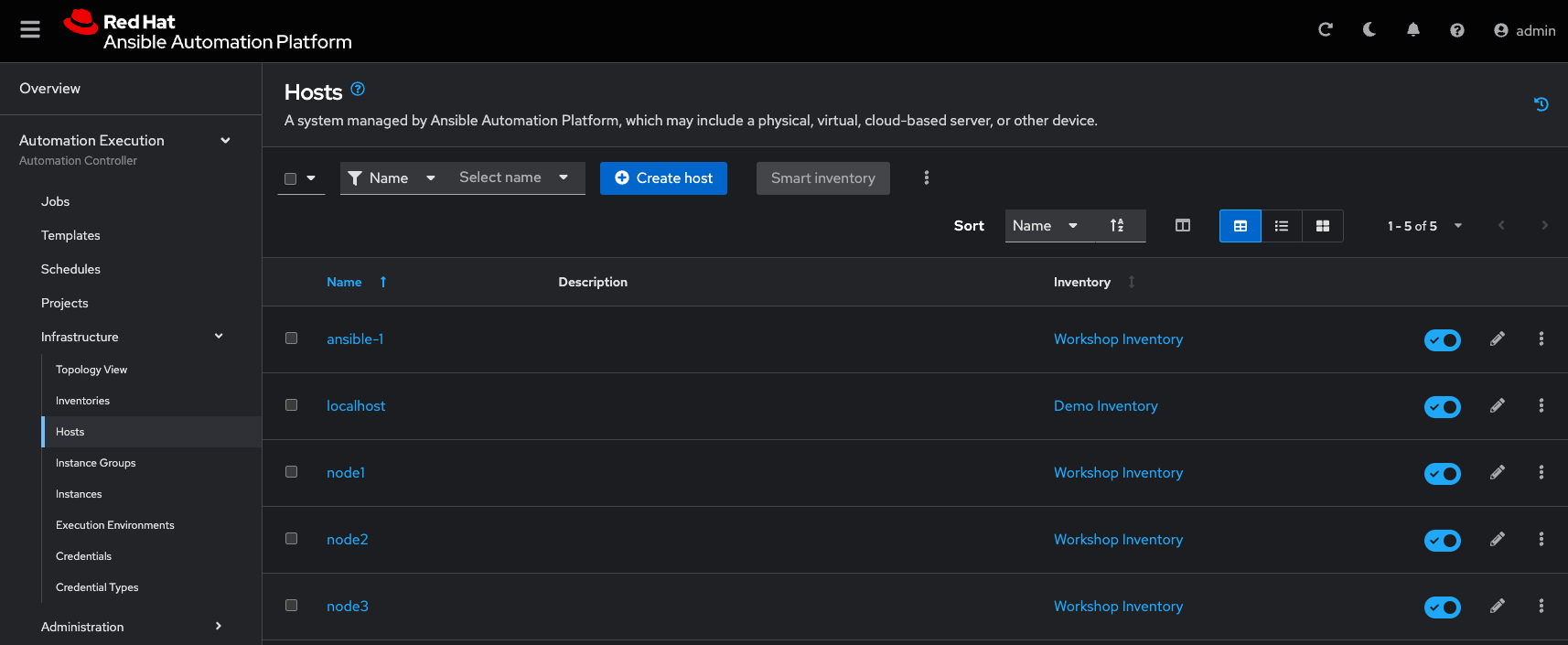Select the node1 row checkbox
This screenshot has width=1568, height=645.
click(x=291, y=472)
